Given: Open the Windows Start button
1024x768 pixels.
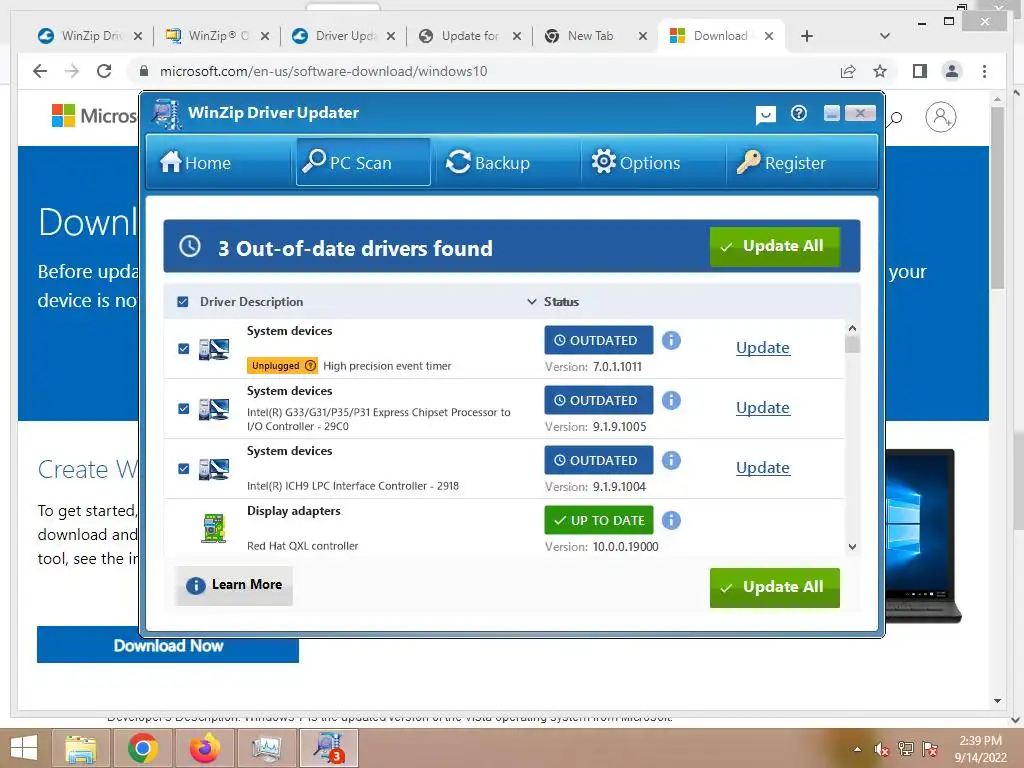Looking at the screenshot, I should [x=24, y=748].
